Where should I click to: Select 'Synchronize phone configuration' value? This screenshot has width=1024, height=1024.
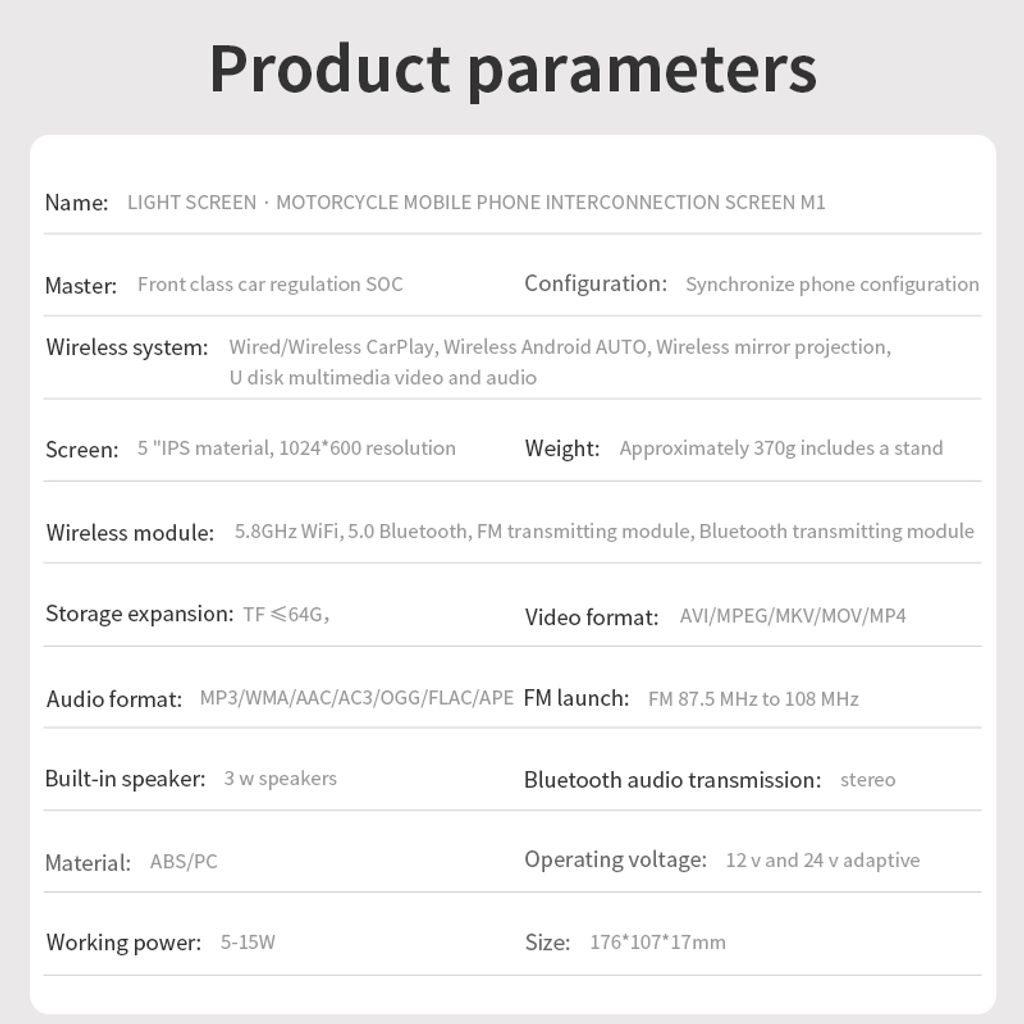[x=832, y=284]
